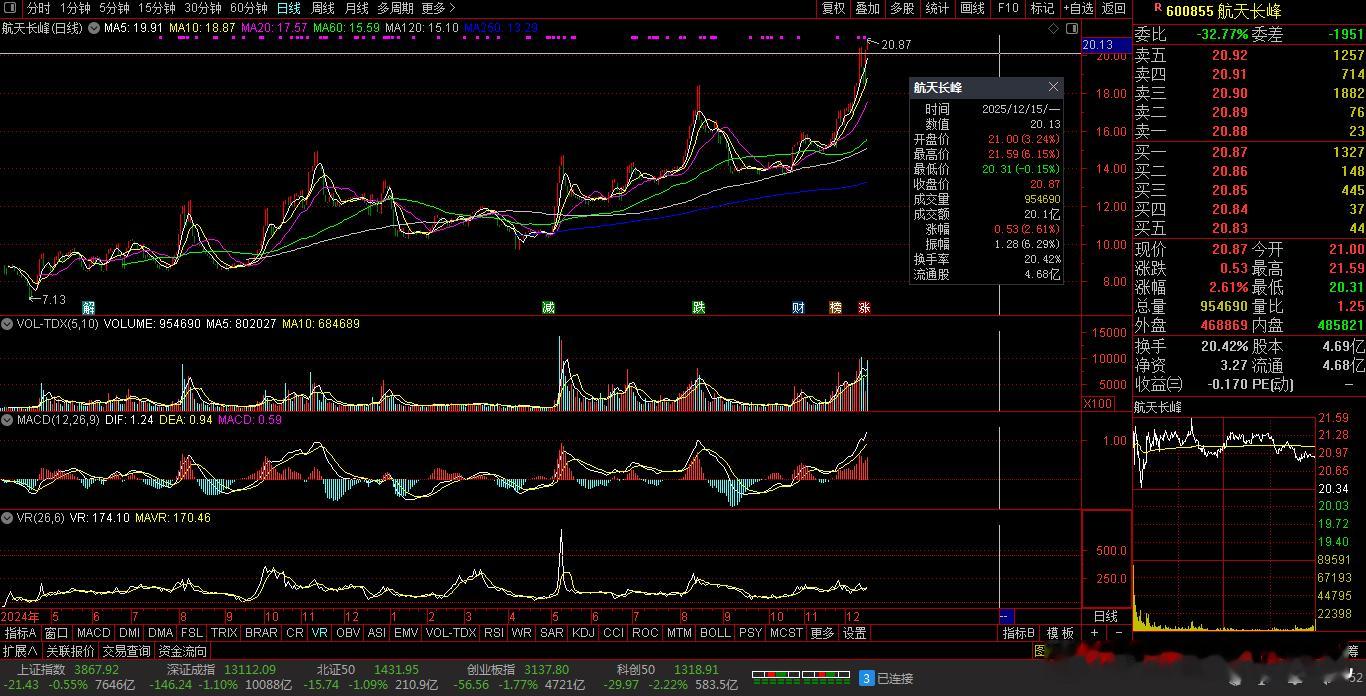Toggle the side panel icon near the price axis
The height and width of the screenshot is (696, 1366).
click(x=1073, y=29)
